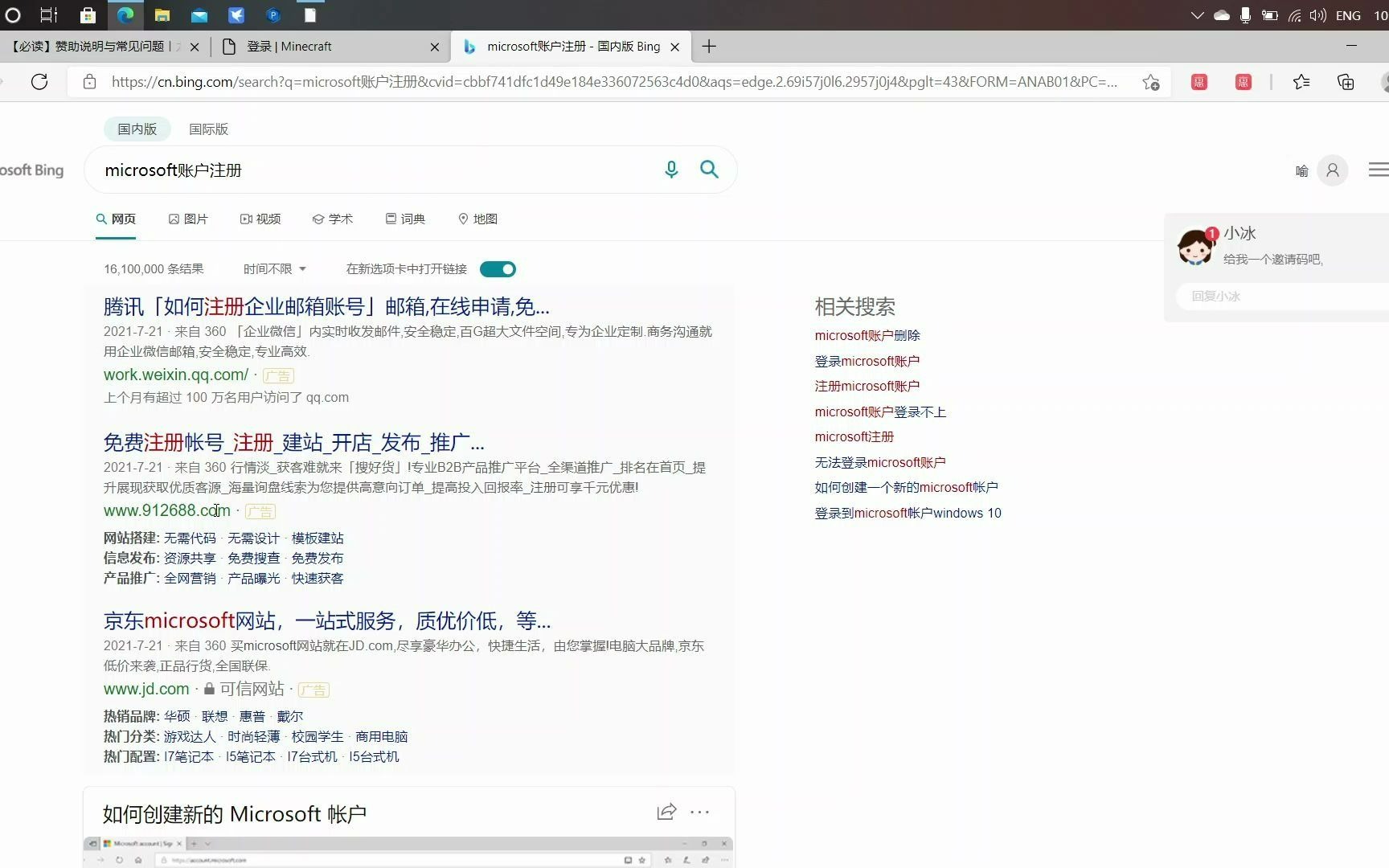This screenshot has height=868, width=1389.
Task: Open Task View from taskbar
Action: tap(49, 14)
